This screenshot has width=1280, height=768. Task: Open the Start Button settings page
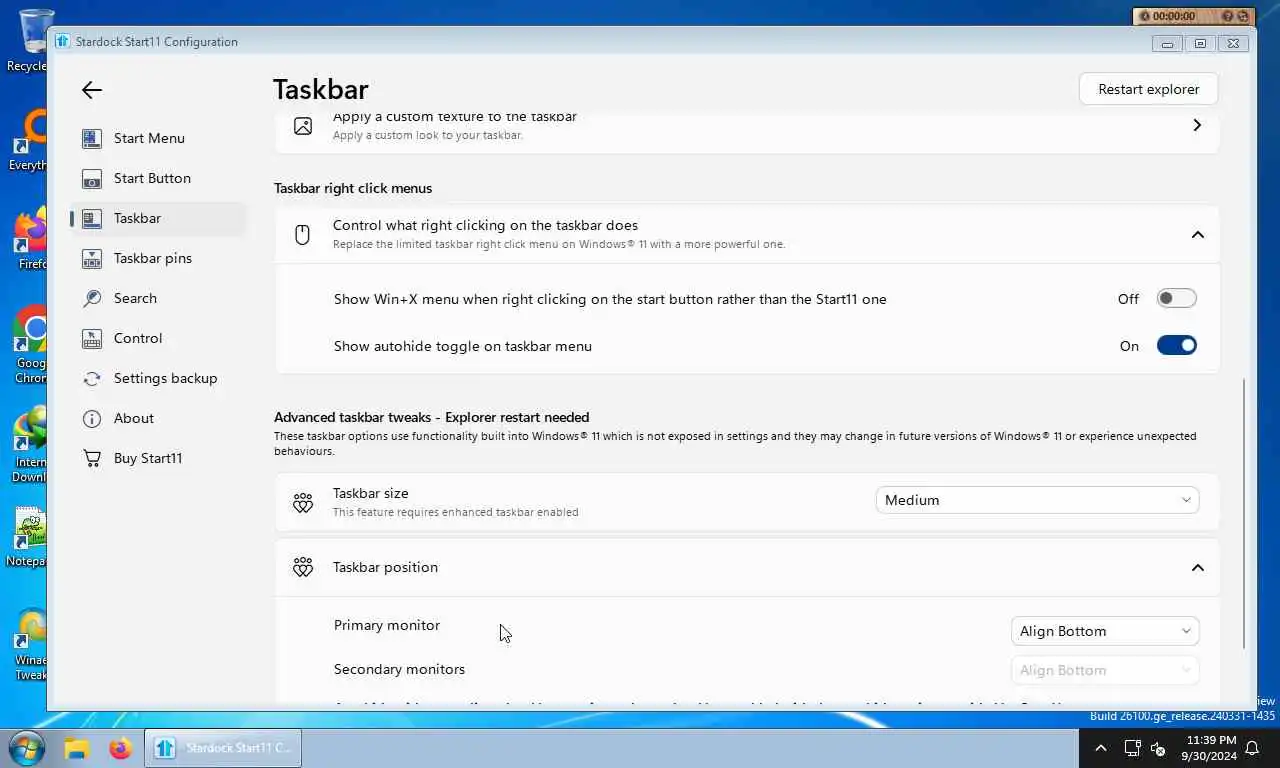pyautogui.click(x=158, y=178)
